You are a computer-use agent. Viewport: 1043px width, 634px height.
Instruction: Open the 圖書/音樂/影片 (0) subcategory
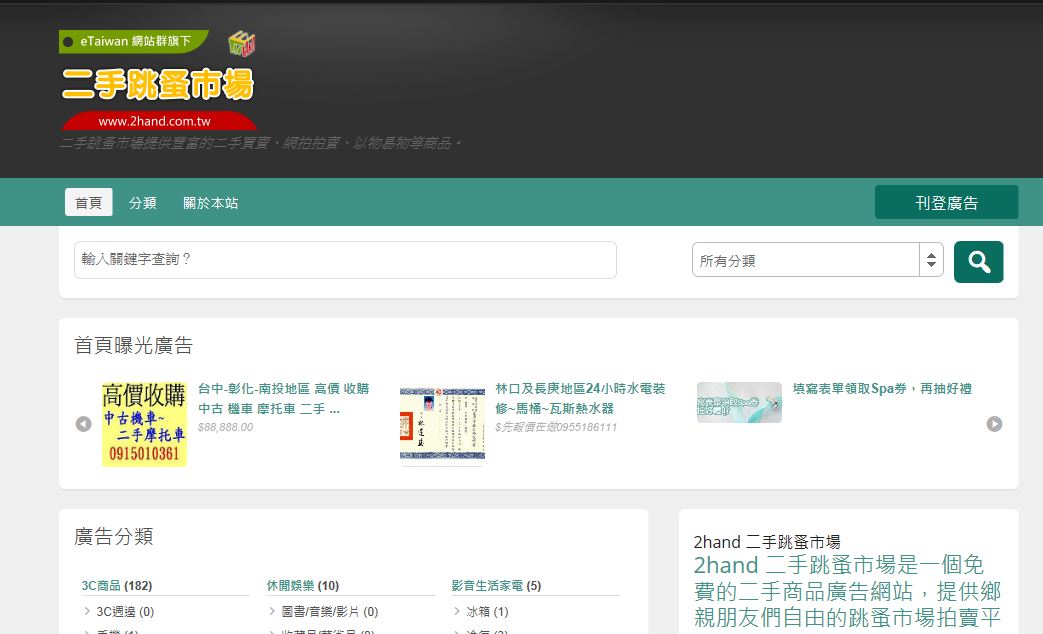coord(330,611)
